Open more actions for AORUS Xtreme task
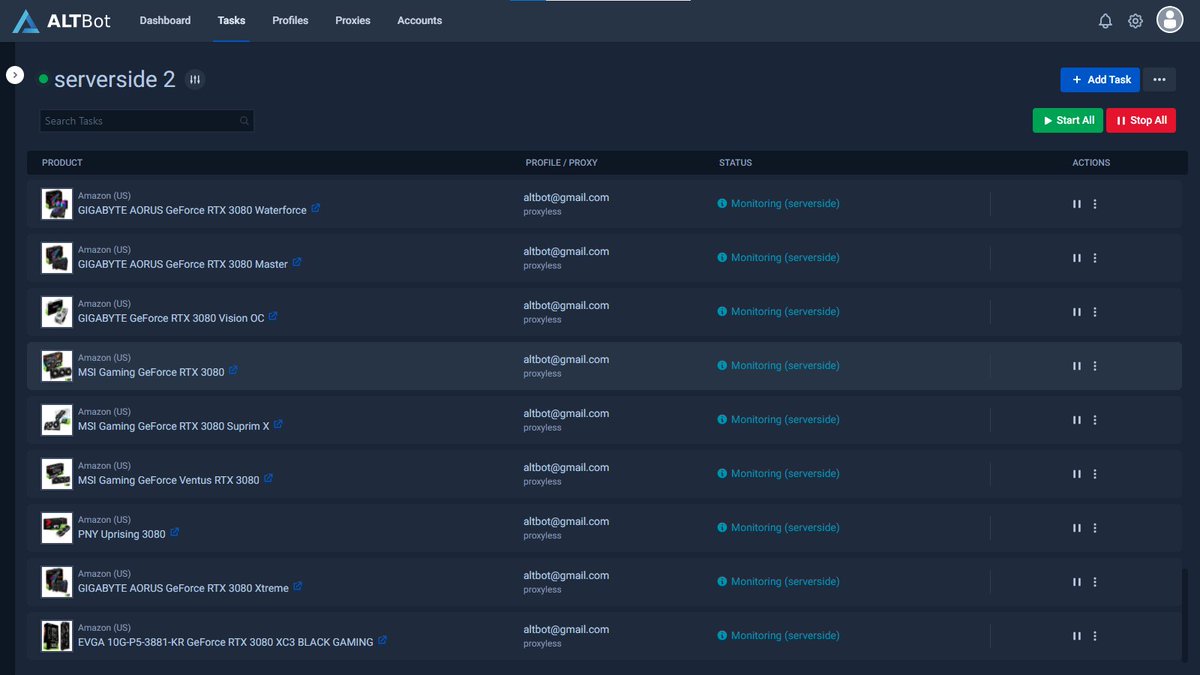1200x675 pixels. 1095,582
